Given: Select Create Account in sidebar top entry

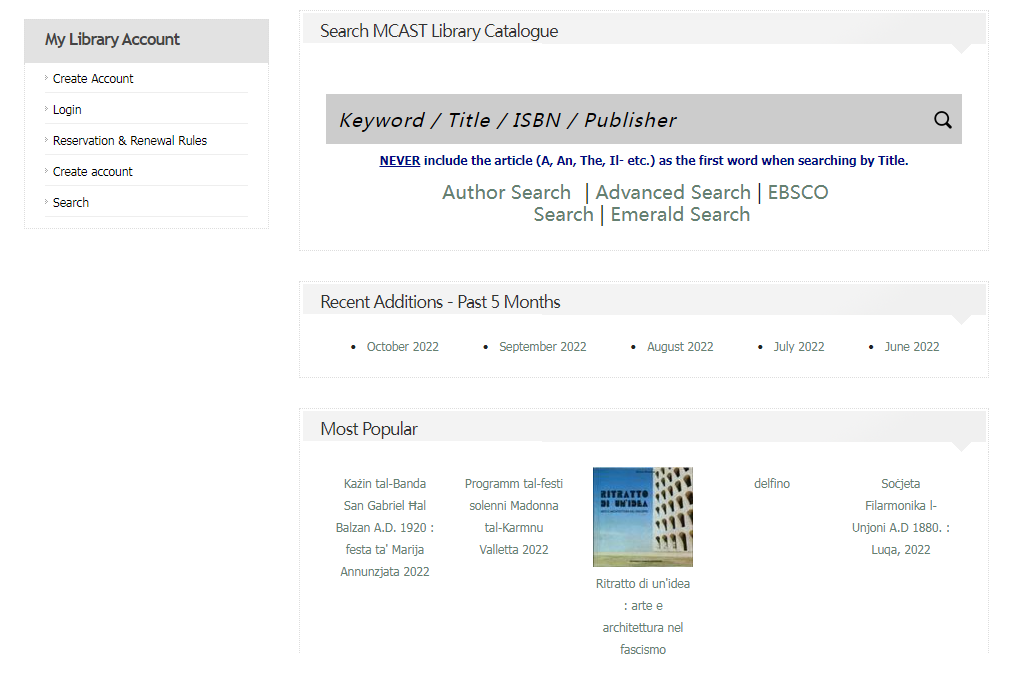Looking at the screenshot, I should point(93,78).
